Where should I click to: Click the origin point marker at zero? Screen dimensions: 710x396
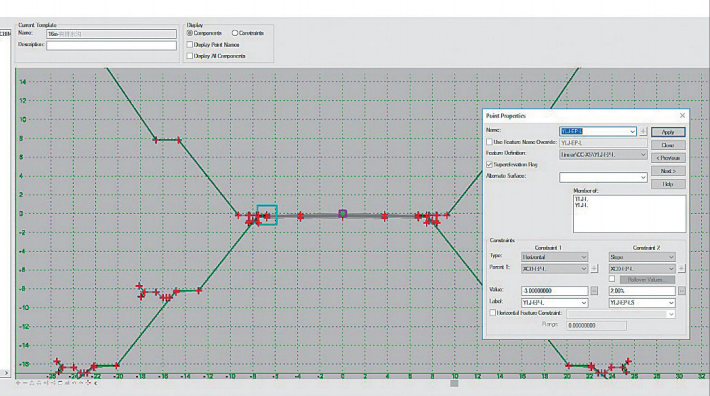click(x=343, y=214)
